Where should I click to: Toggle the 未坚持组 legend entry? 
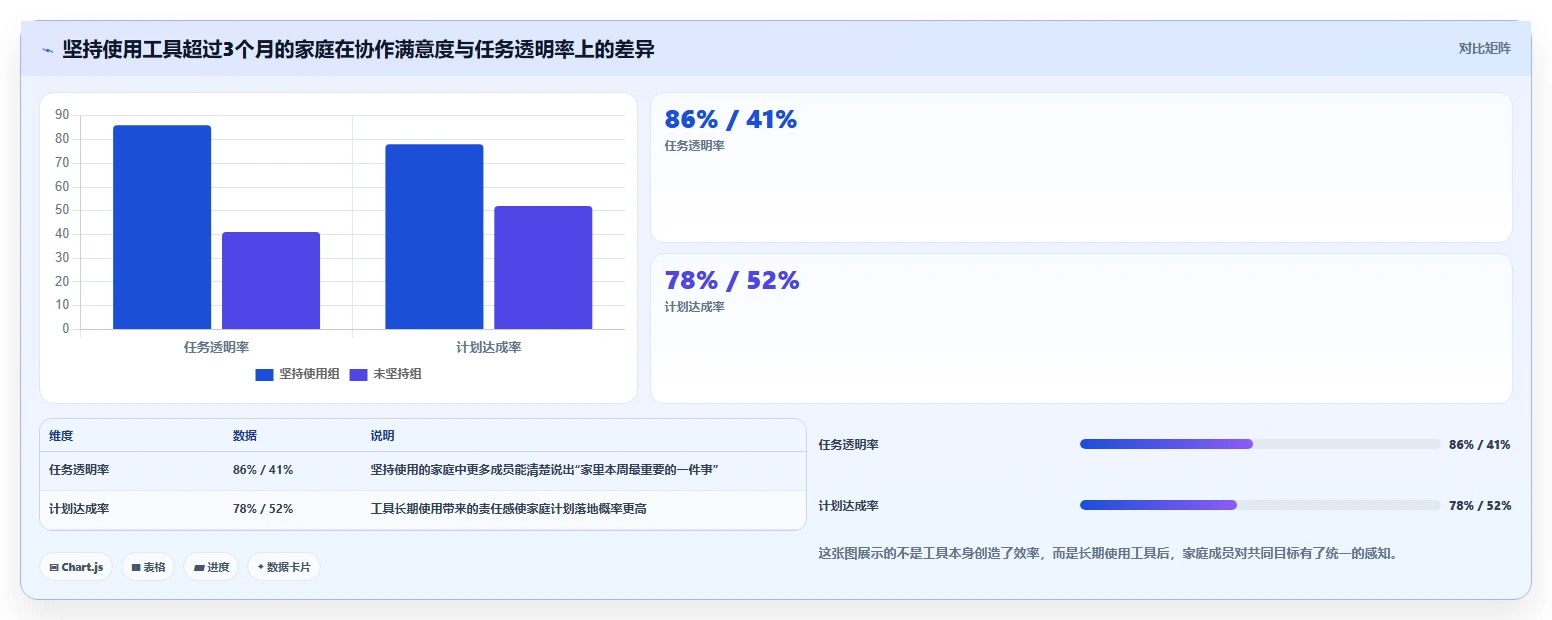coord(385,374)
